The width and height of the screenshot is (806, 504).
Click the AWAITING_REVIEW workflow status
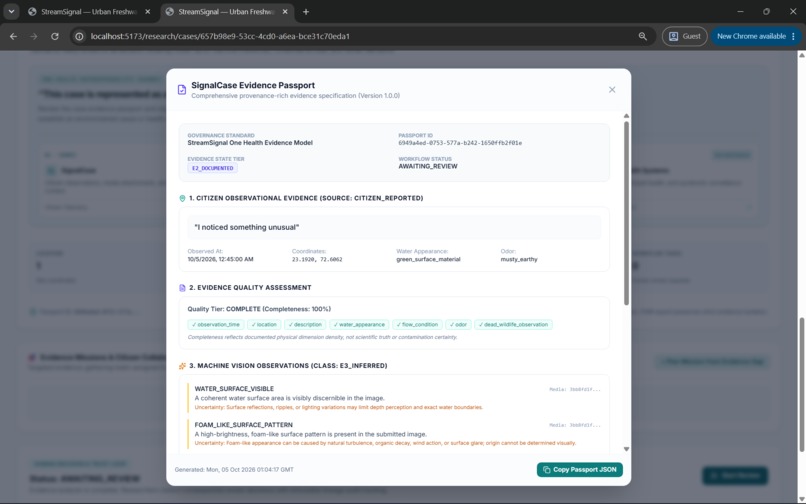(x=428, y=167)
